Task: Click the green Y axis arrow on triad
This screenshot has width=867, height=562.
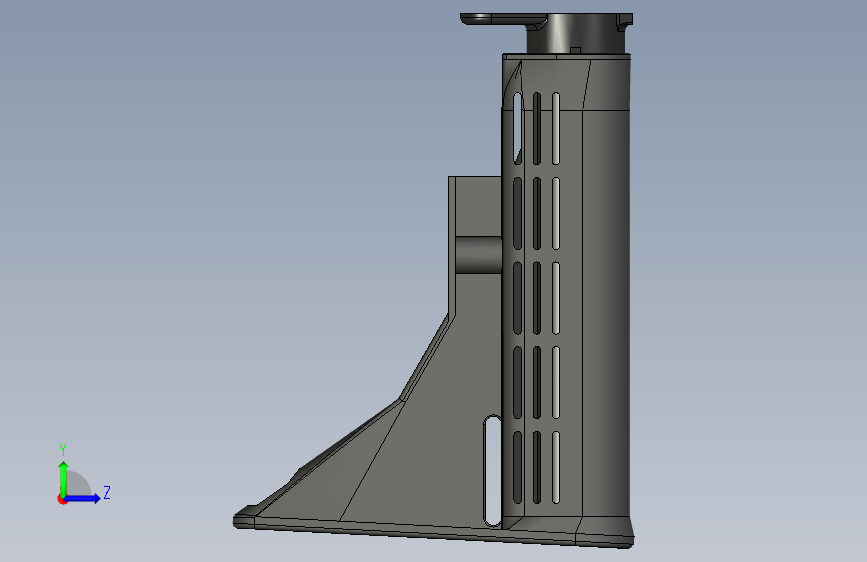Action: point(63,478)
